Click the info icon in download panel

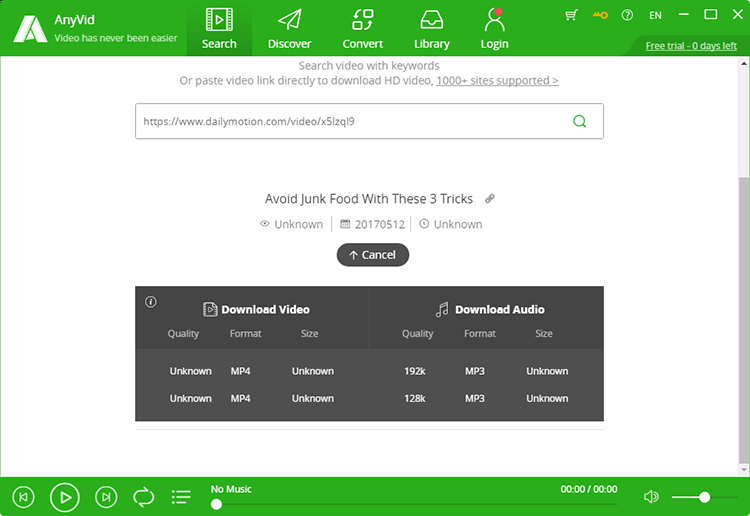pos(151,302)
